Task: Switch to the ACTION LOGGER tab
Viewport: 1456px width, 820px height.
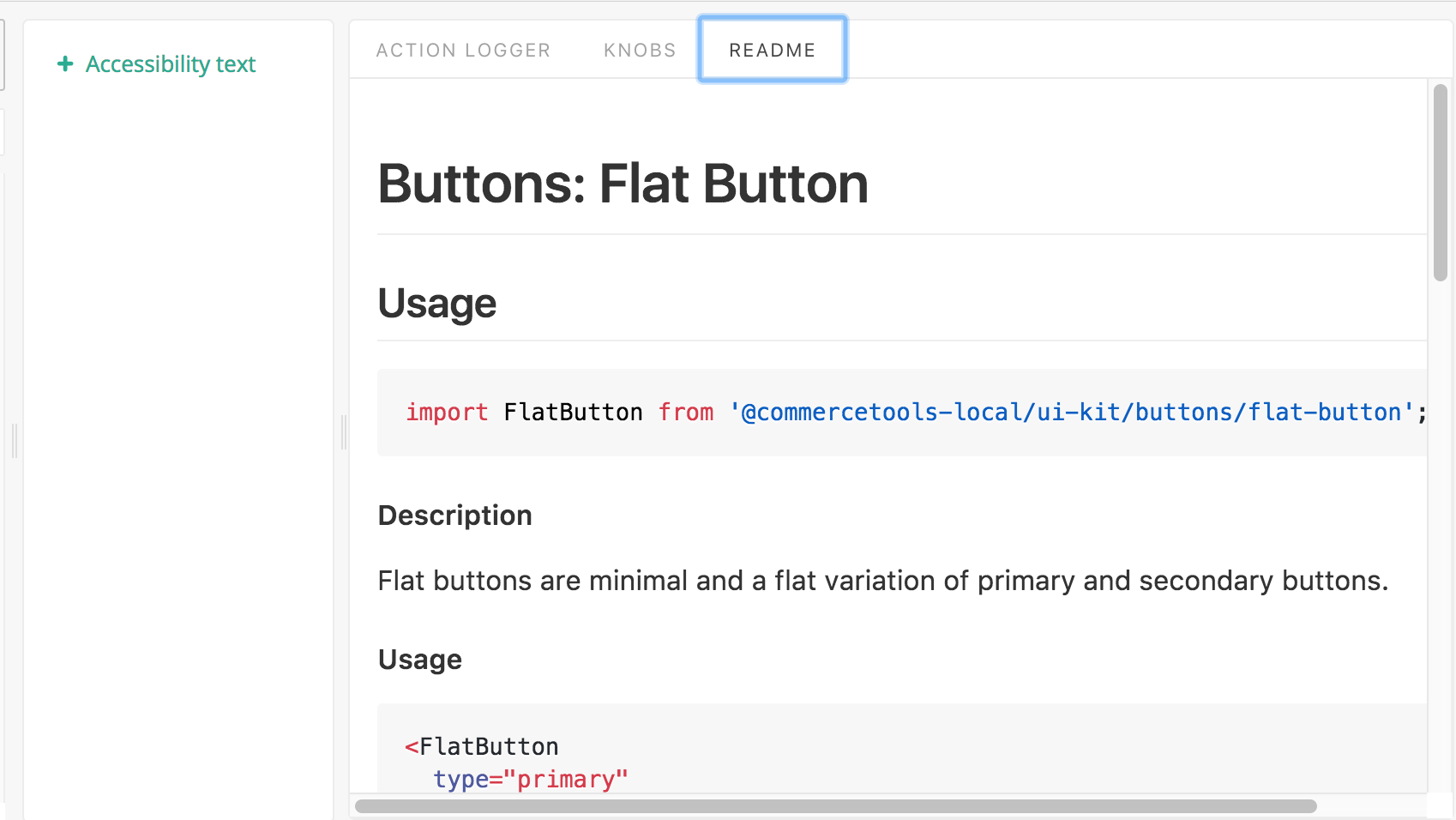Action: pos(463,51)
